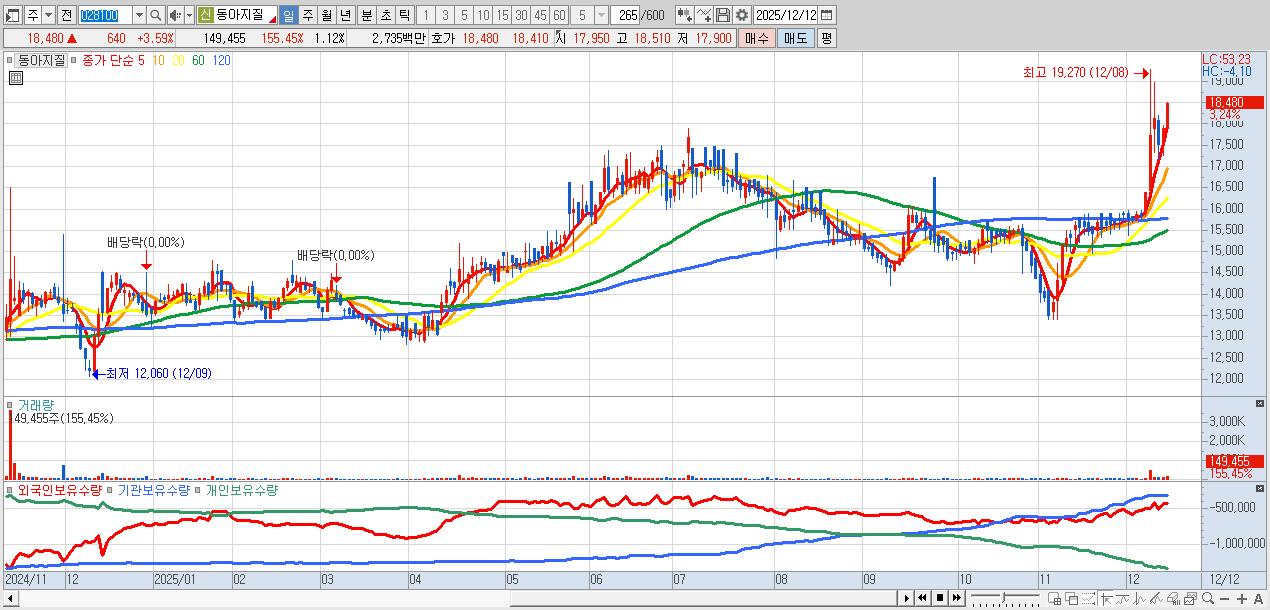Image resolution: width=1270 pixels, height=610 pixels.
Task: Click the stop button in bottom bar
Action: 940,598
